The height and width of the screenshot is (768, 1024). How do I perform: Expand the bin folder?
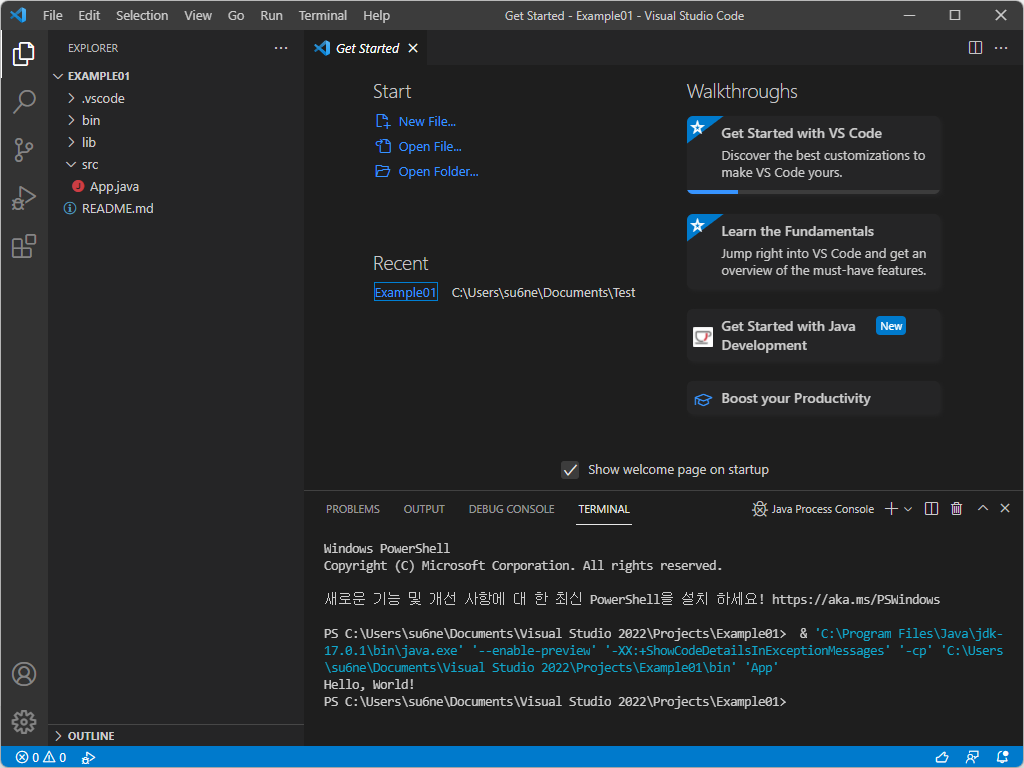click(71, 120)
